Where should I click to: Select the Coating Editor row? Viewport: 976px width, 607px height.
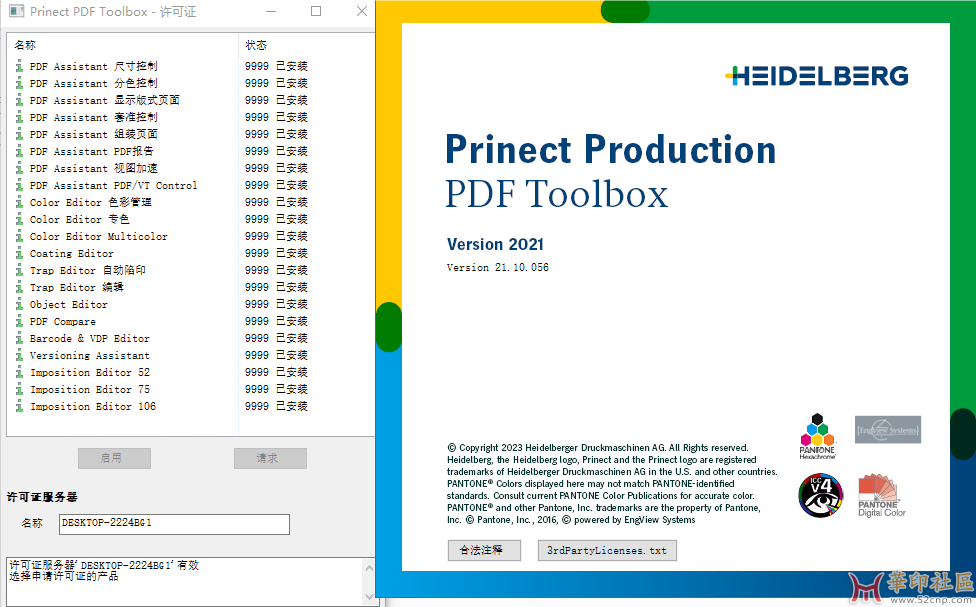190,253
